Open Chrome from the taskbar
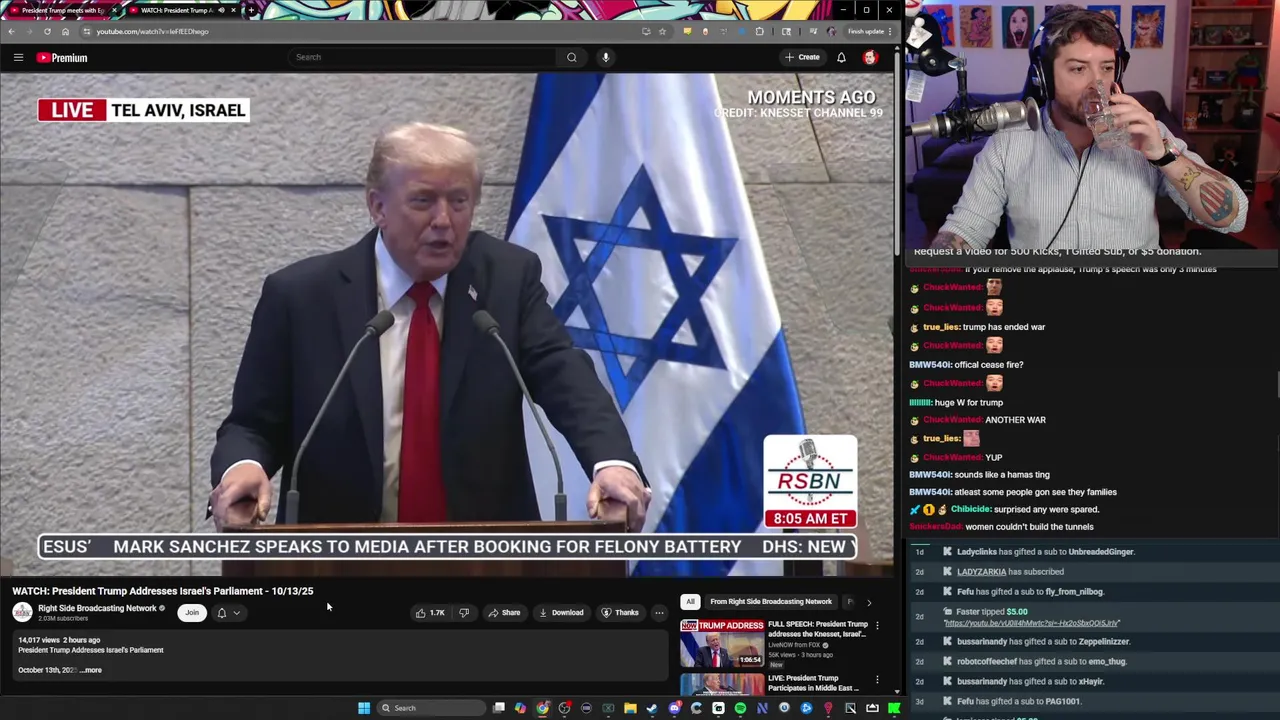The height and width of the screenshot is (720, 1280). click(x=542, y=708)
